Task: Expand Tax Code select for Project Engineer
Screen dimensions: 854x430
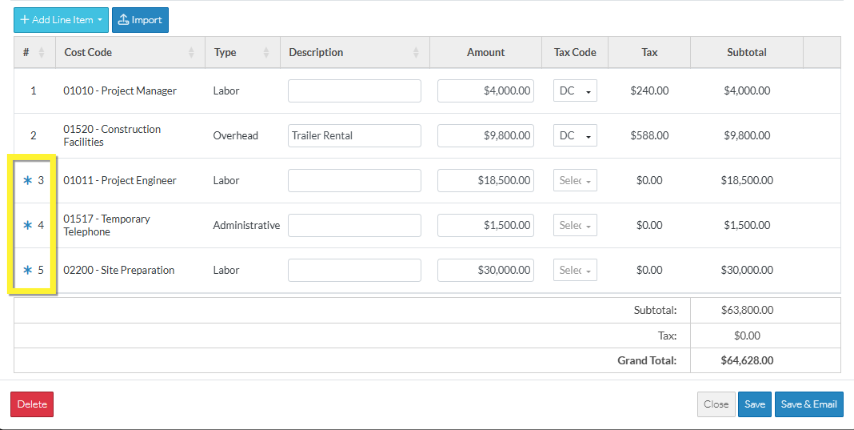Action: pyautogui.click(x=575, y=181)
